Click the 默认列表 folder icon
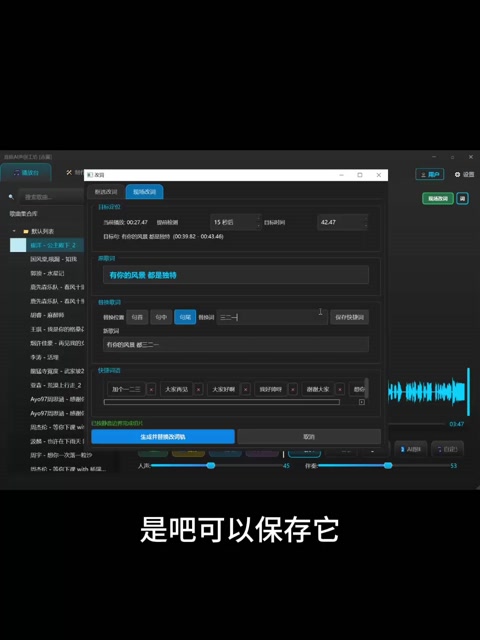480x640 pixels. (26, 231)
